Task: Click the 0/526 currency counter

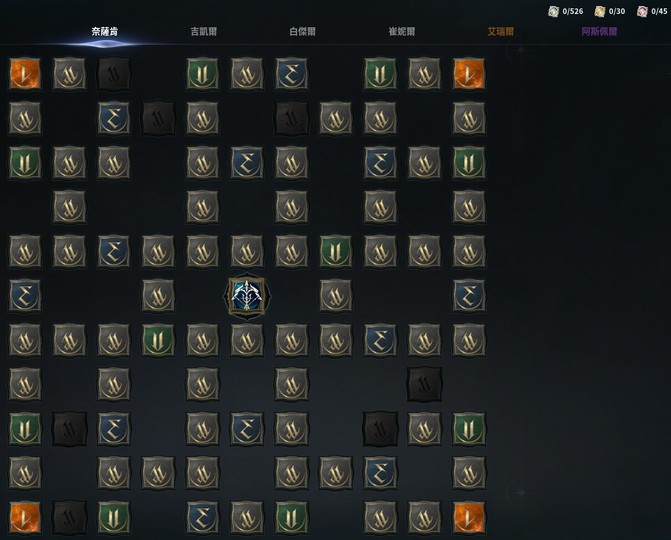Action: point(566,12)
